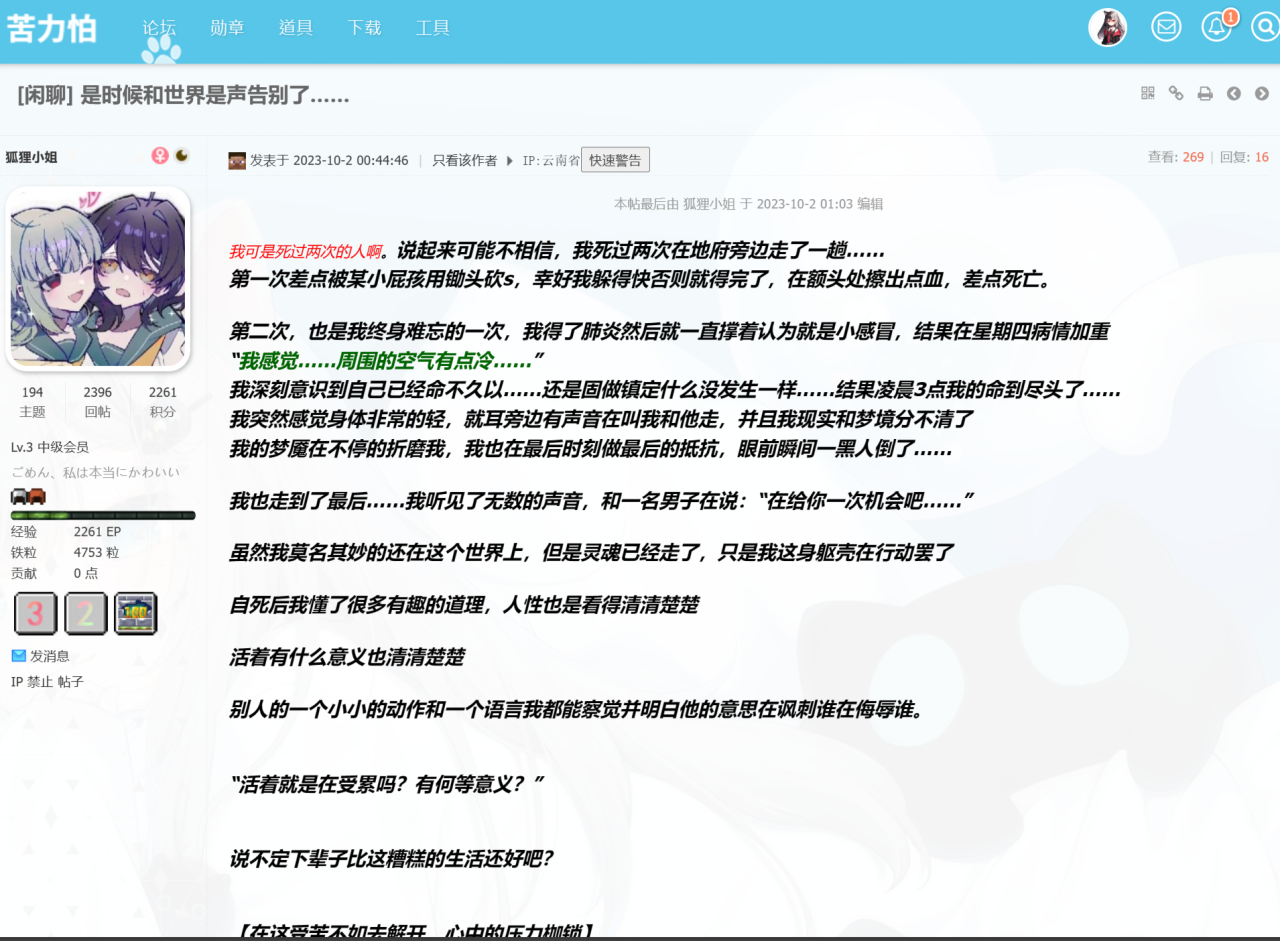The image size is (1280, 941).
Task: Click the pink gender icon beside 狐狸小姐
Action: (160, 155)
